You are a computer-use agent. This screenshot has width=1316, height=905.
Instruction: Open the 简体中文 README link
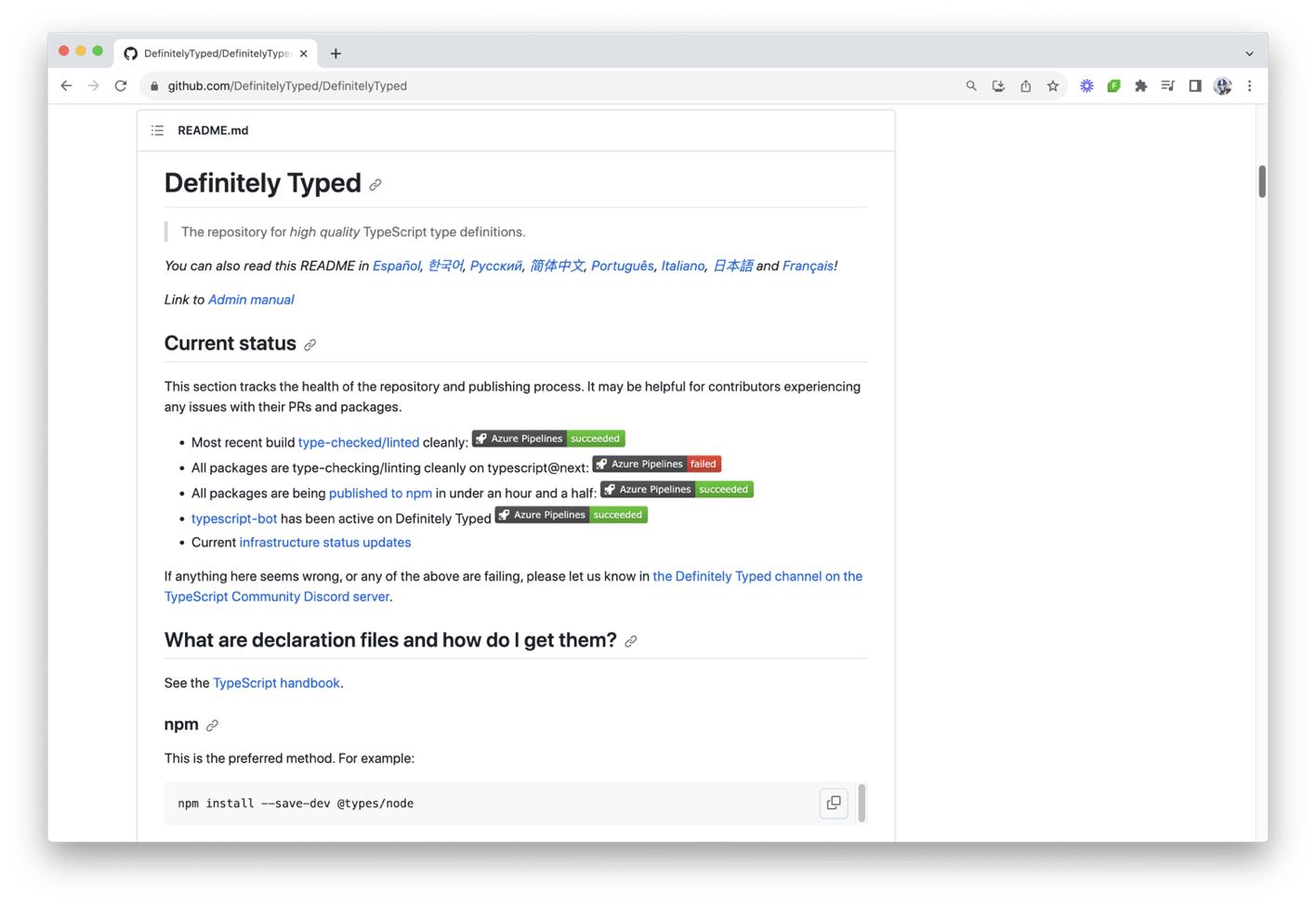557,266
